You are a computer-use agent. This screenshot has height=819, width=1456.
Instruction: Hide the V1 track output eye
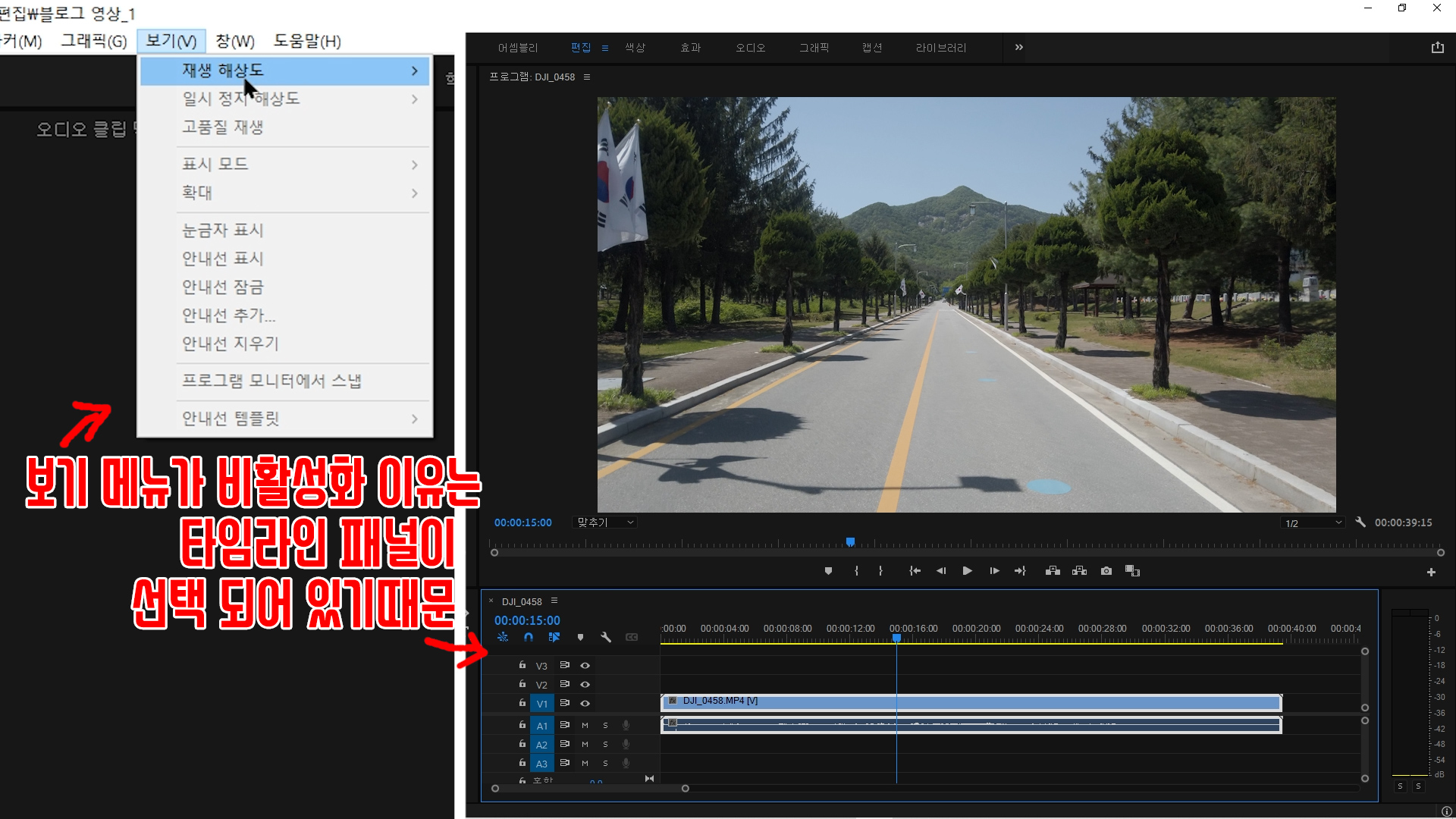tap(585, 704)
